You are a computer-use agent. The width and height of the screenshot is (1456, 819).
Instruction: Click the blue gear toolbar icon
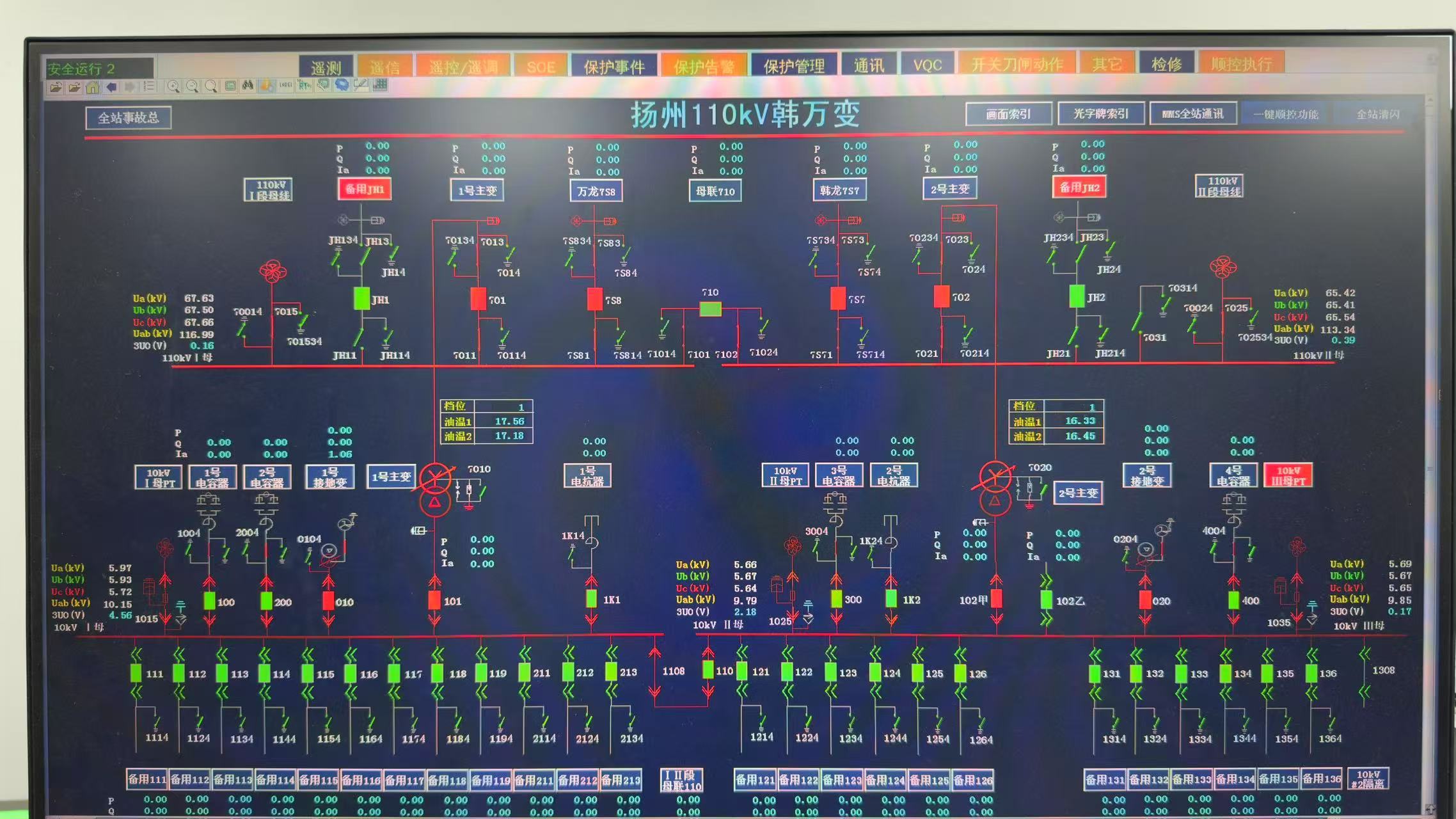tap(342, 84)
